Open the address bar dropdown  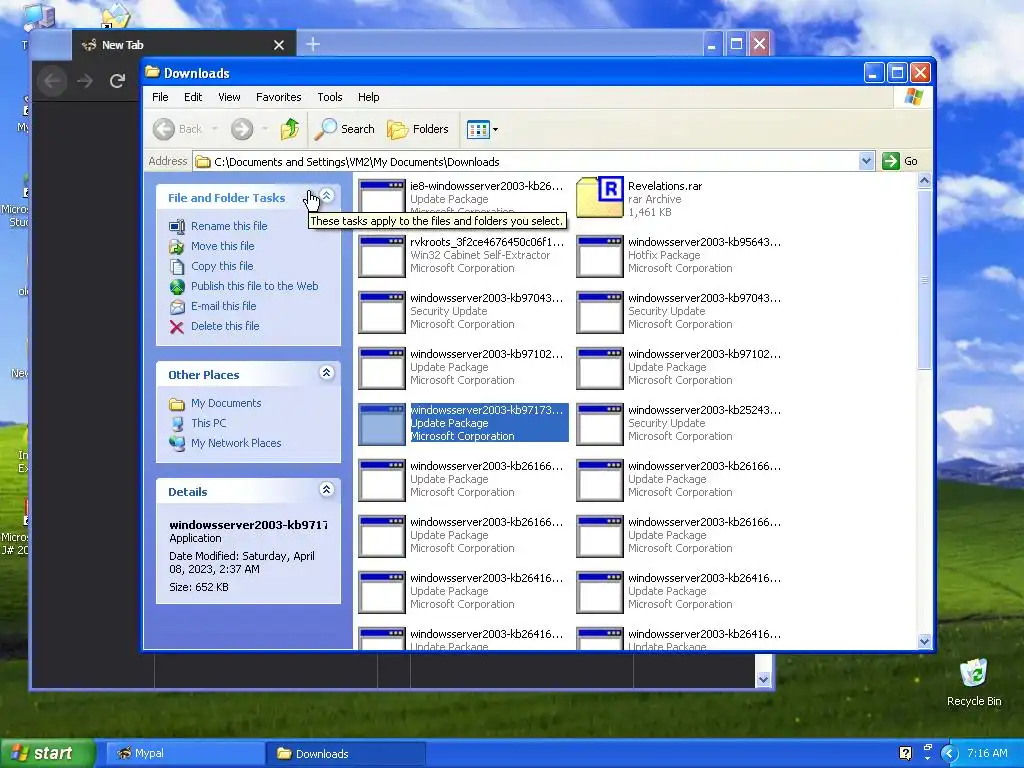tap(866, 161)
